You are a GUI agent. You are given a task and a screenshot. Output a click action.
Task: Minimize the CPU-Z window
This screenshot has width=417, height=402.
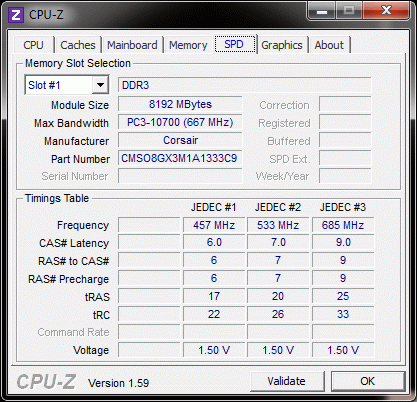pos(322,11)
